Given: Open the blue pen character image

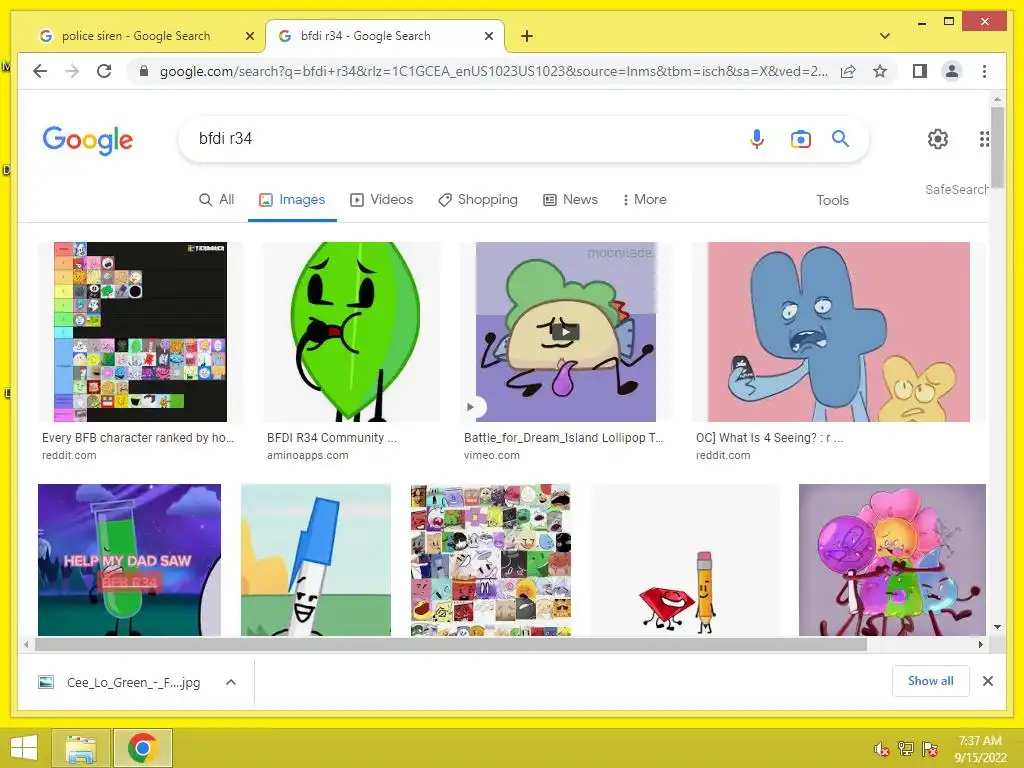Looking at the screenshot, I should click(x=316, y=560).
